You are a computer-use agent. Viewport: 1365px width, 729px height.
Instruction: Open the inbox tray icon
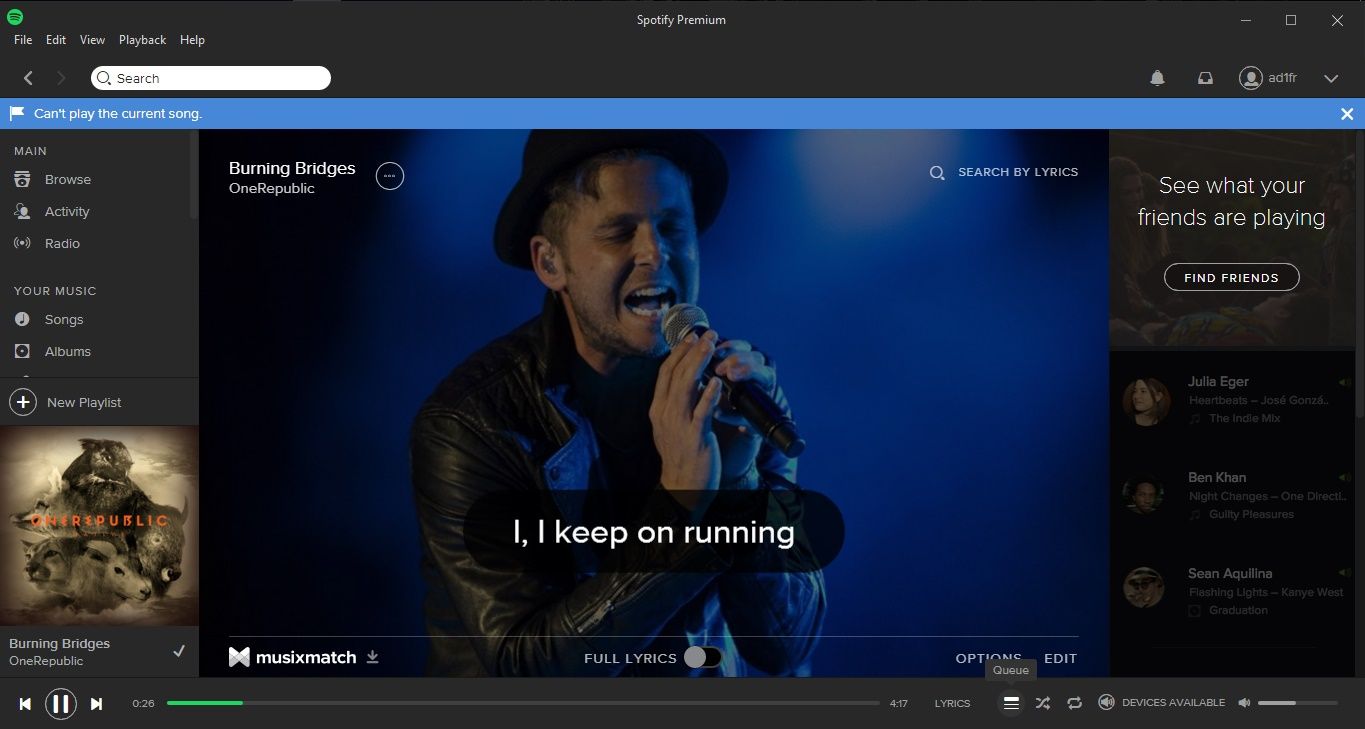[1205, 78]
